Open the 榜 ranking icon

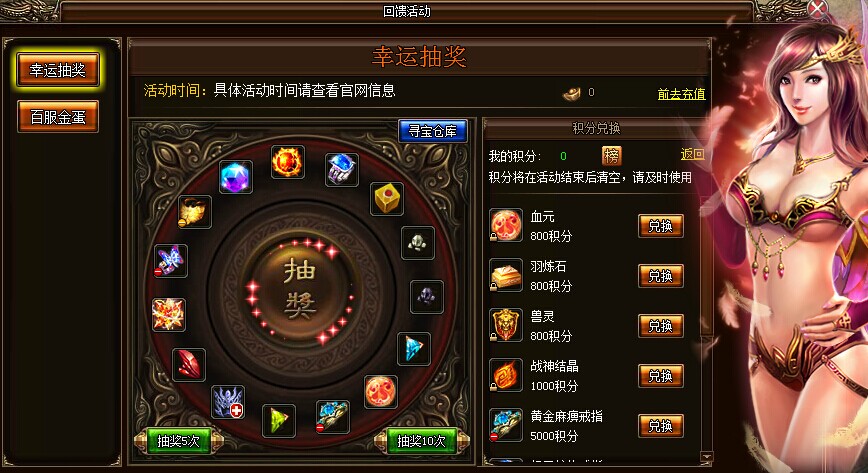point(612,156)
